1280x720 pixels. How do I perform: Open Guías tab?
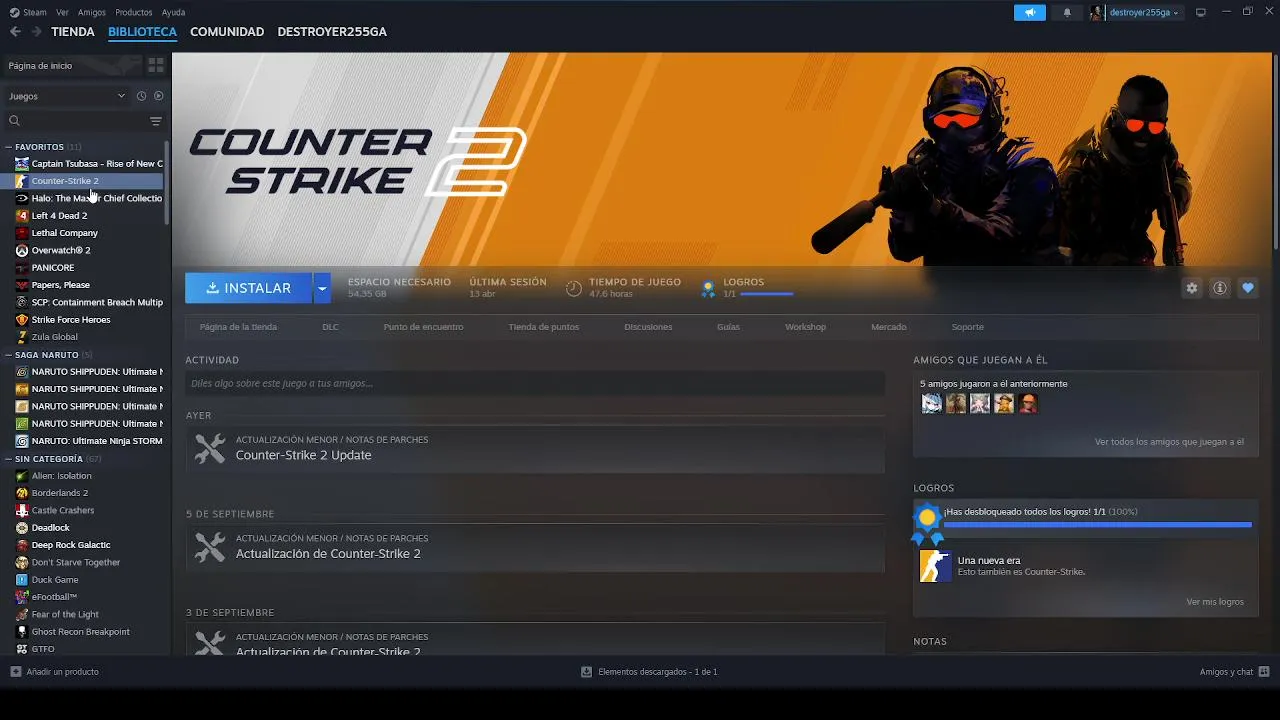coord(728,327)
